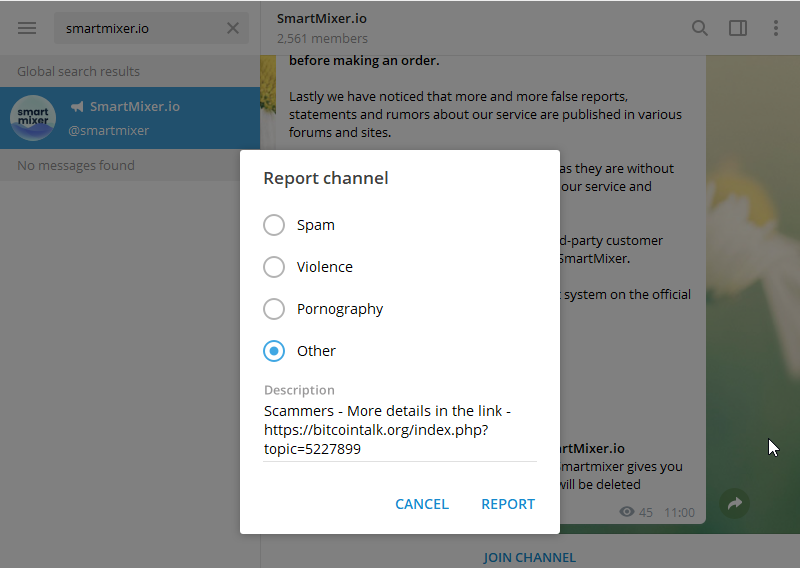Click the message views eye icon
This screenshot has height=568, width=800.
627,512
